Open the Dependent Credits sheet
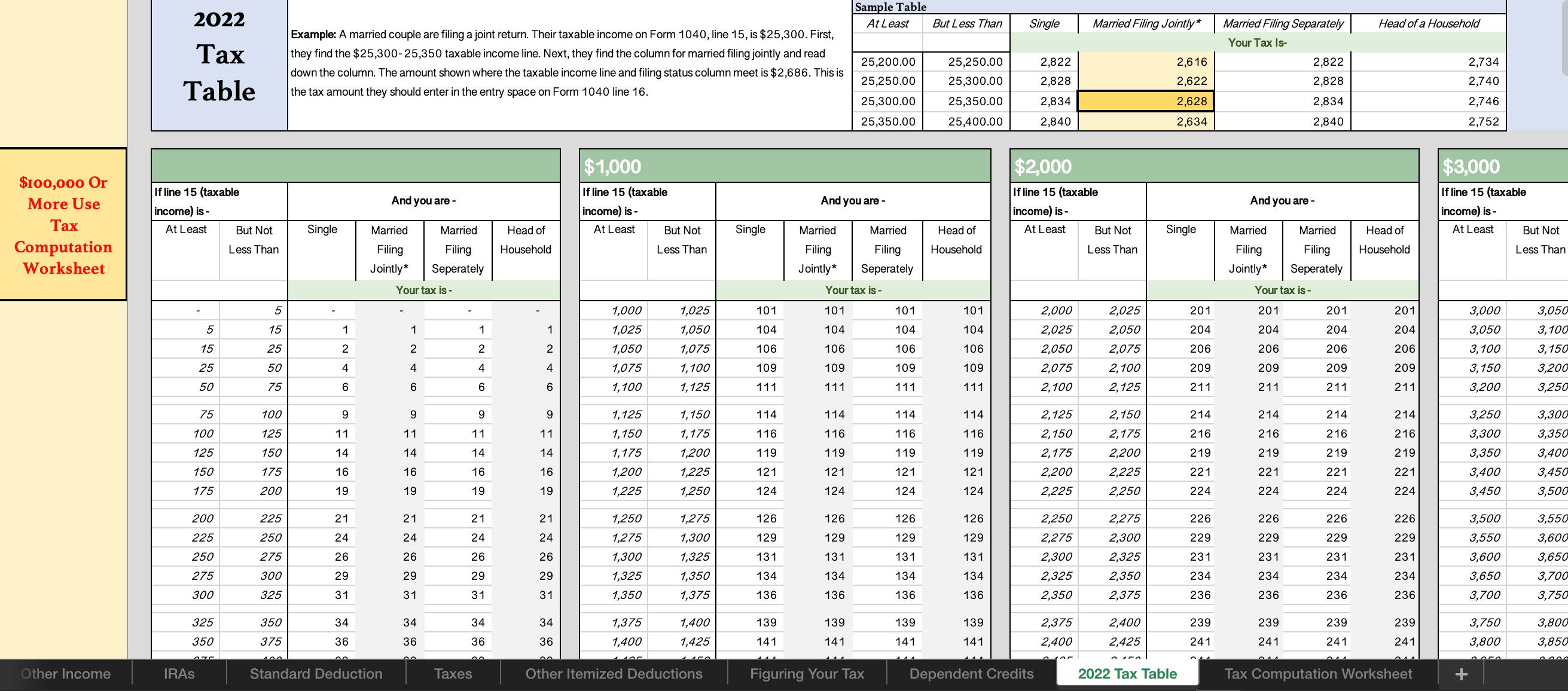This screenshot has height=691, width=1568. pos(971,673)
